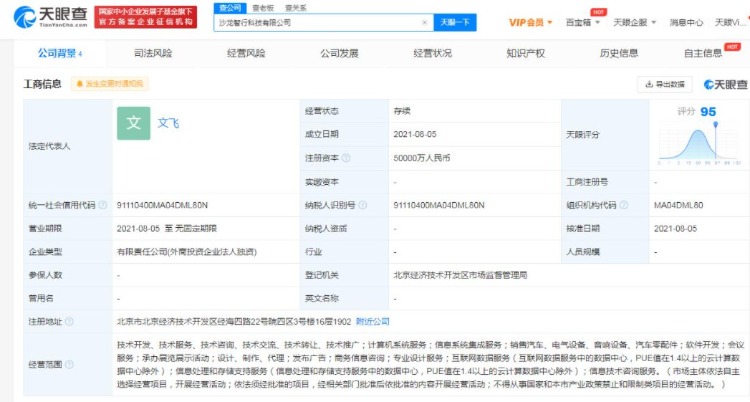
Task: Select the 核准日期 value 2021-08-05
Action: coord(675,229)
